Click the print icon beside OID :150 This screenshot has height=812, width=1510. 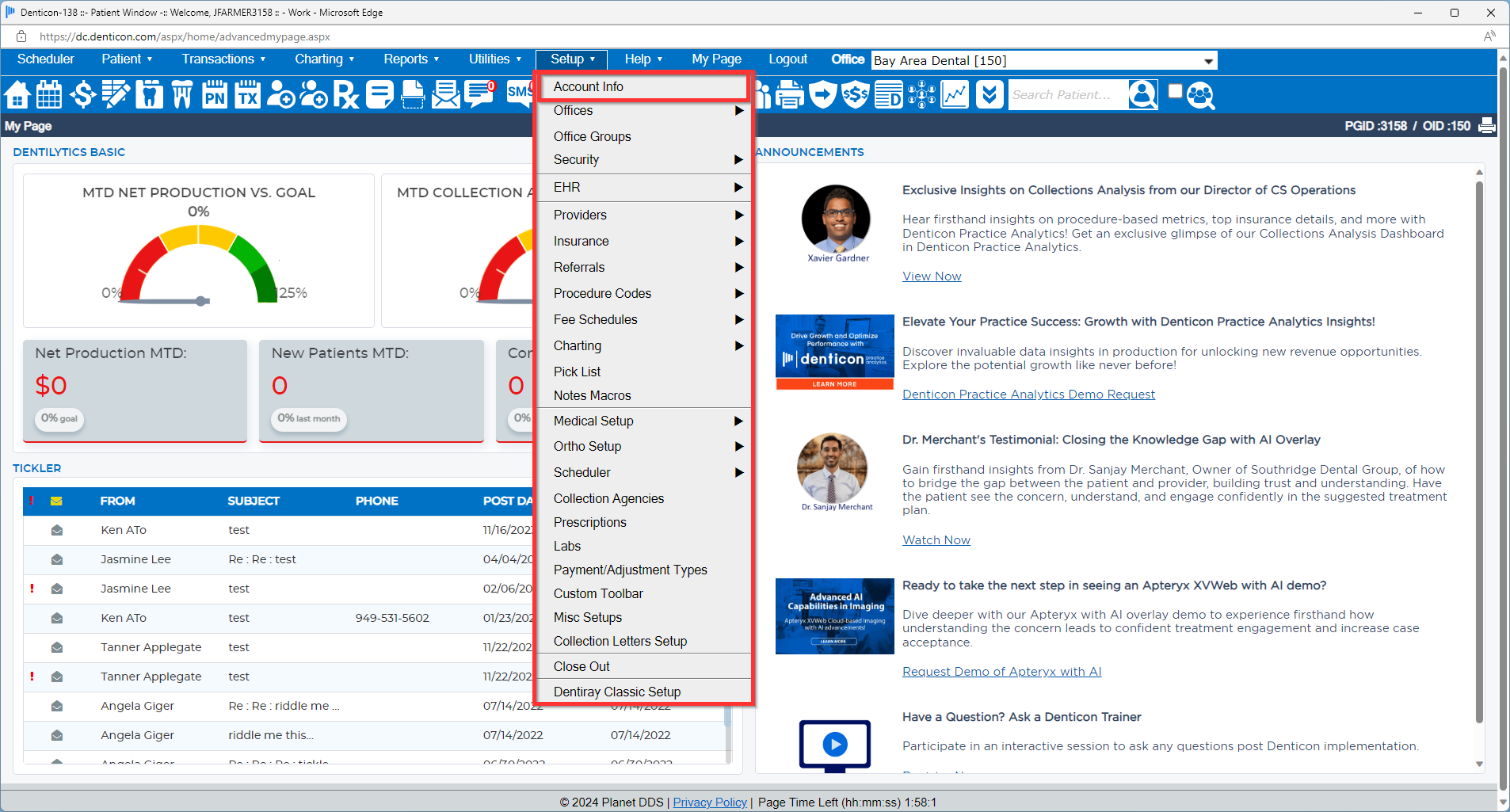point(1487,125)
